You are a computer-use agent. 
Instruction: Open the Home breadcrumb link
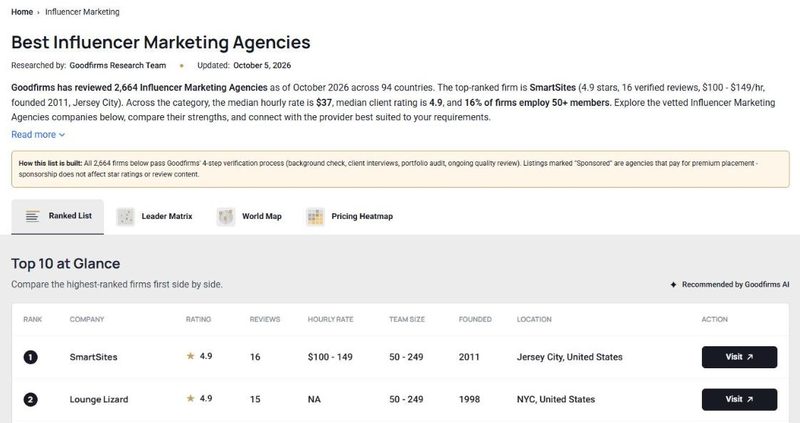click(x=22, y=12)
